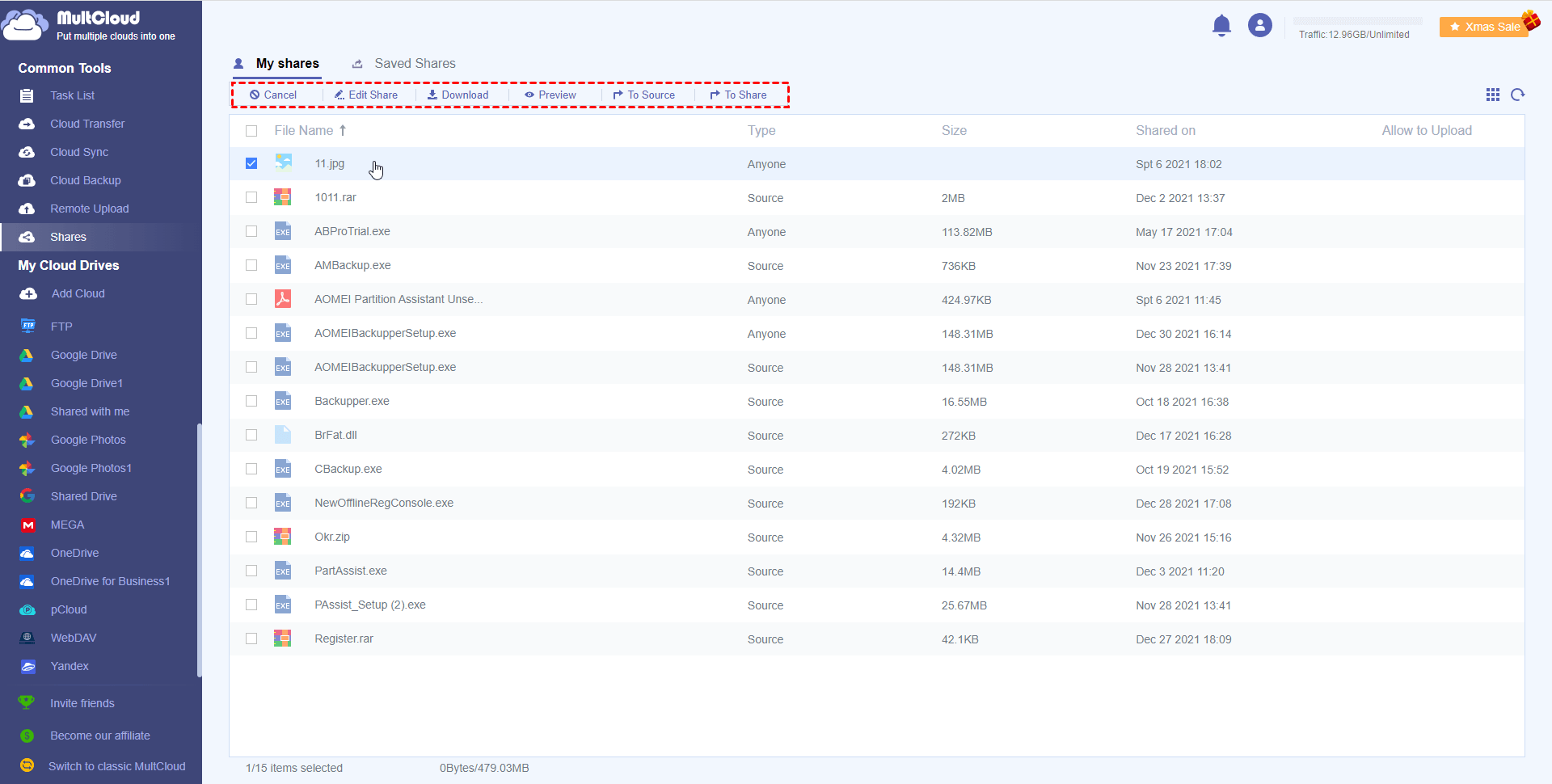Viewport: 1552px width, 784px height.
Task: Click Invite friends link
Action: tap(82, 703)
